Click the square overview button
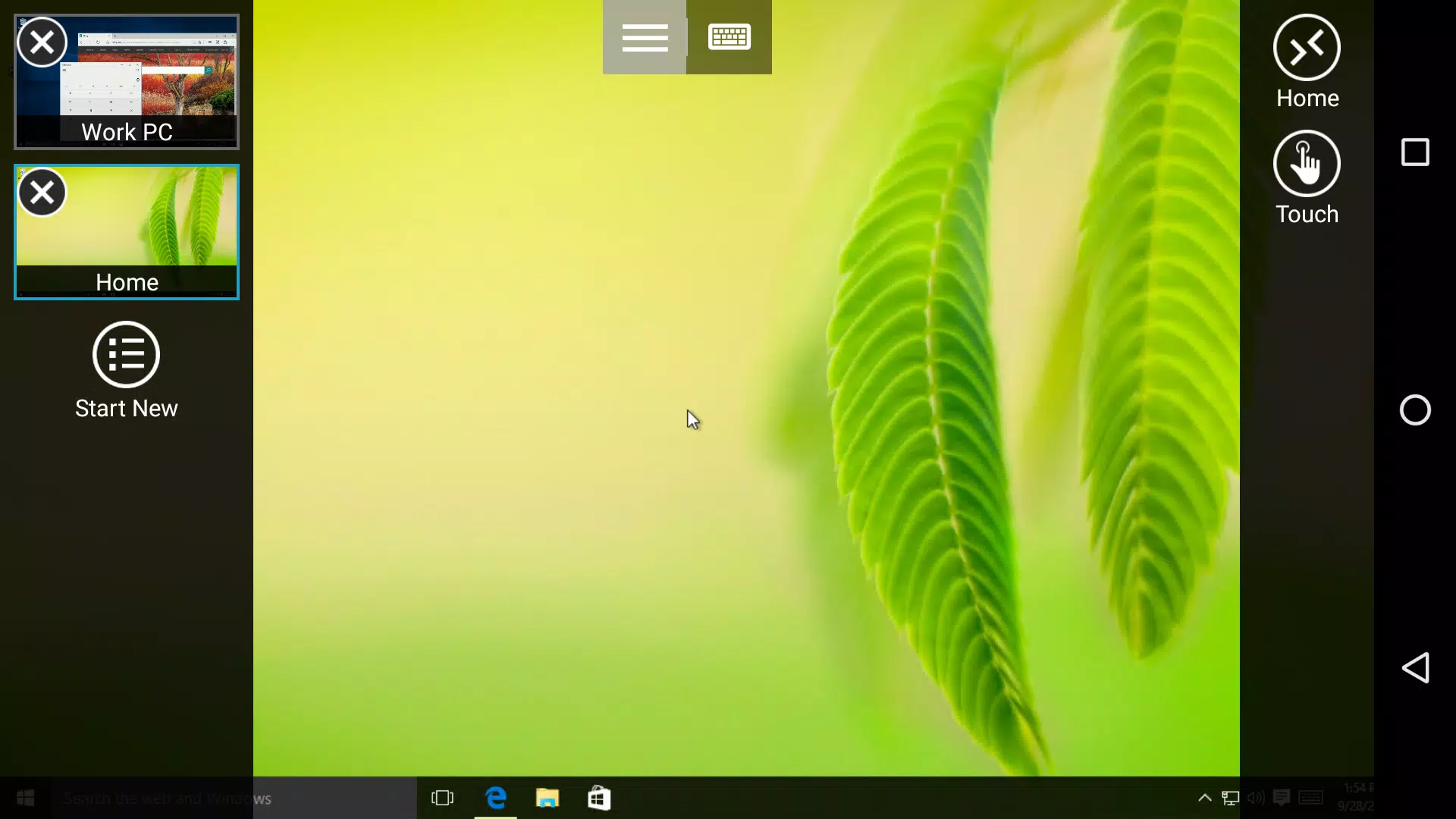 (1417, 152)
